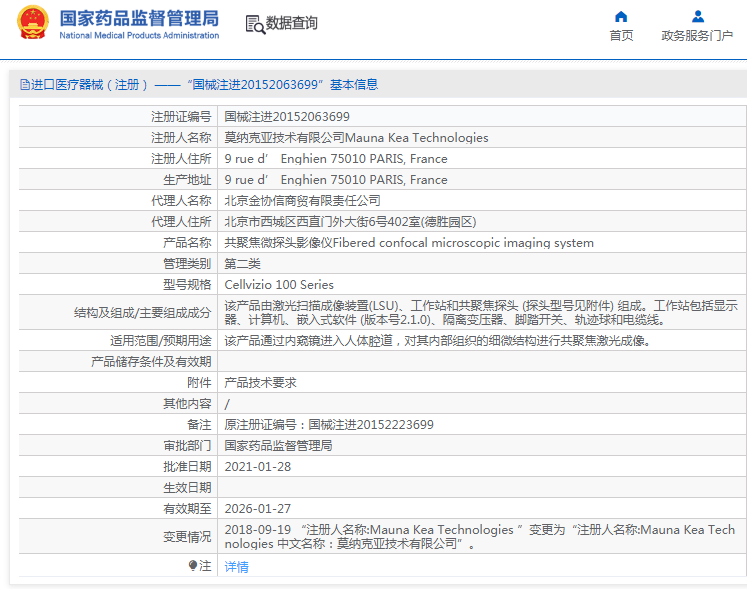
Task: Click the 注册人住所 Paris address value
Action: pos(336,159)
